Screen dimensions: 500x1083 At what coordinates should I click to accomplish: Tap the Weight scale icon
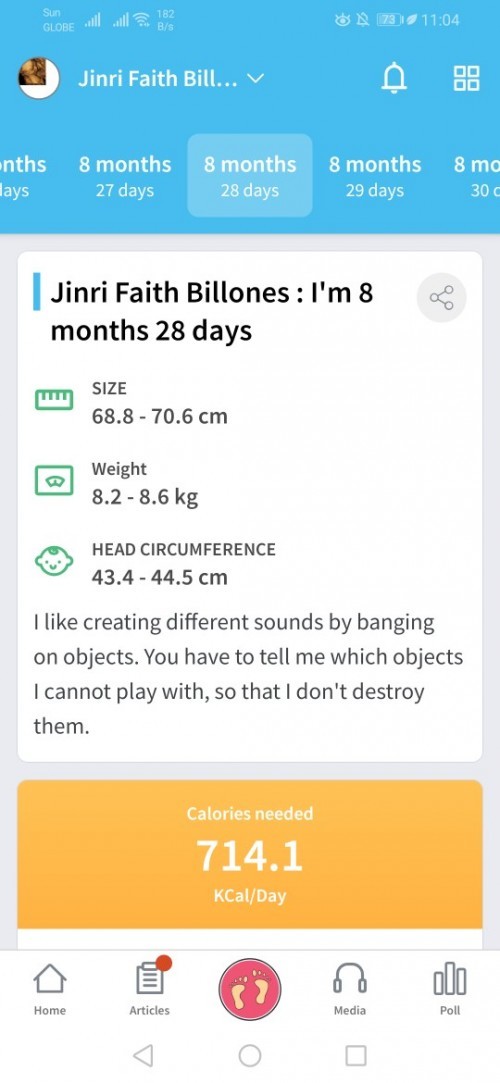(54, 481)
